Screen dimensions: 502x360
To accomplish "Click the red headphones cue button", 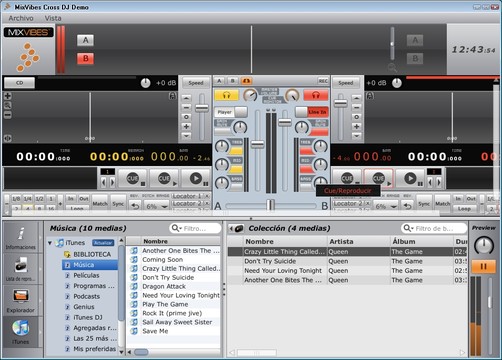I will [315, 95].
